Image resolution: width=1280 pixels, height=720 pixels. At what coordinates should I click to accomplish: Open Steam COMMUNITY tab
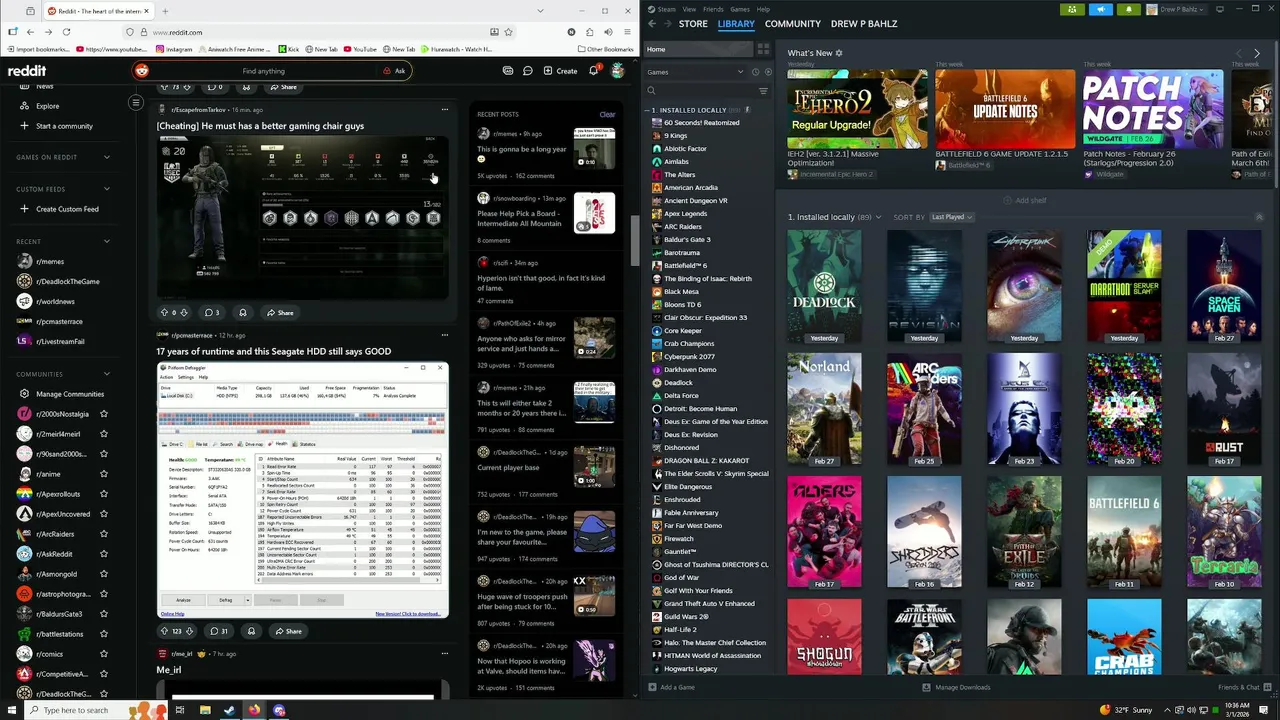pyautogui.click(x=793, y=24)
